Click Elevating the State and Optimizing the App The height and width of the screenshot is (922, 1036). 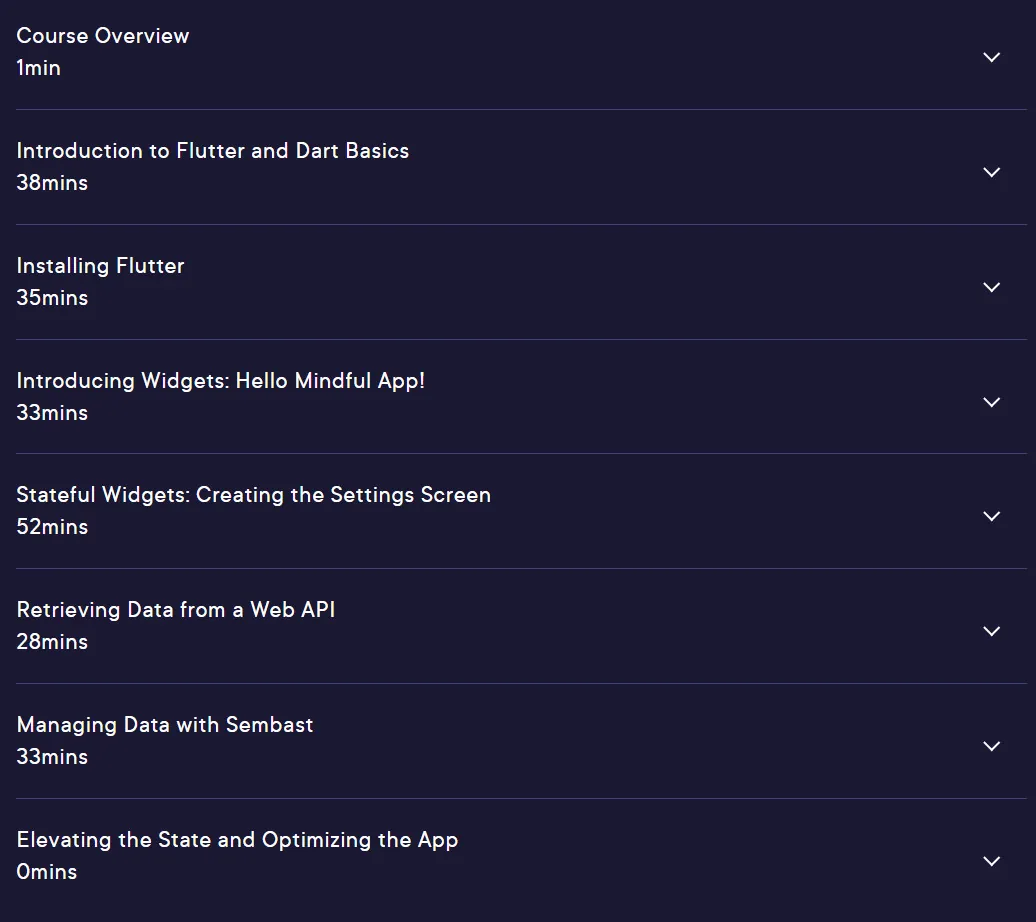click(237, 840)
